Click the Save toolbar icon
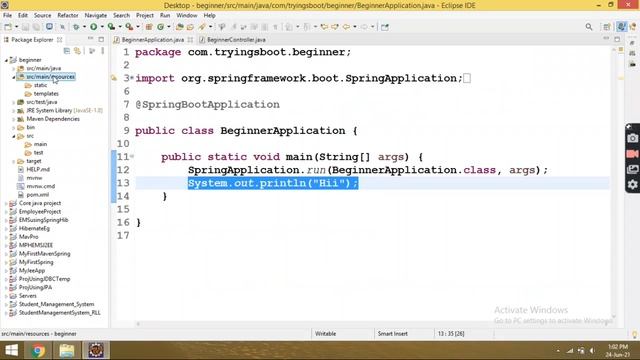Image resolution: width=640 pixels, height=360 pixels. pos(25,27)
